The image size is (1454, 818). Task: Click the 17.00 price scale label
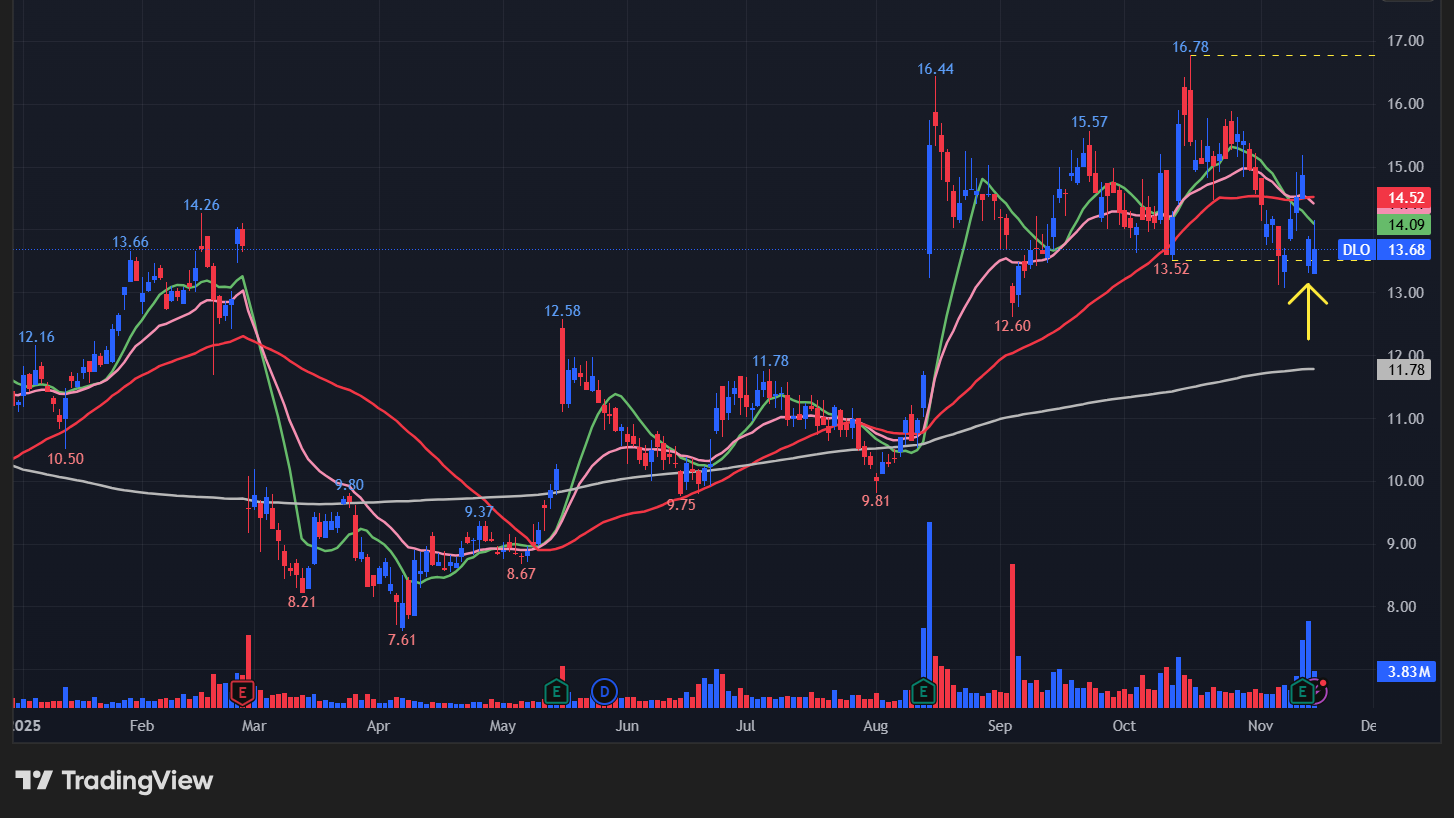coord(1405,41)
